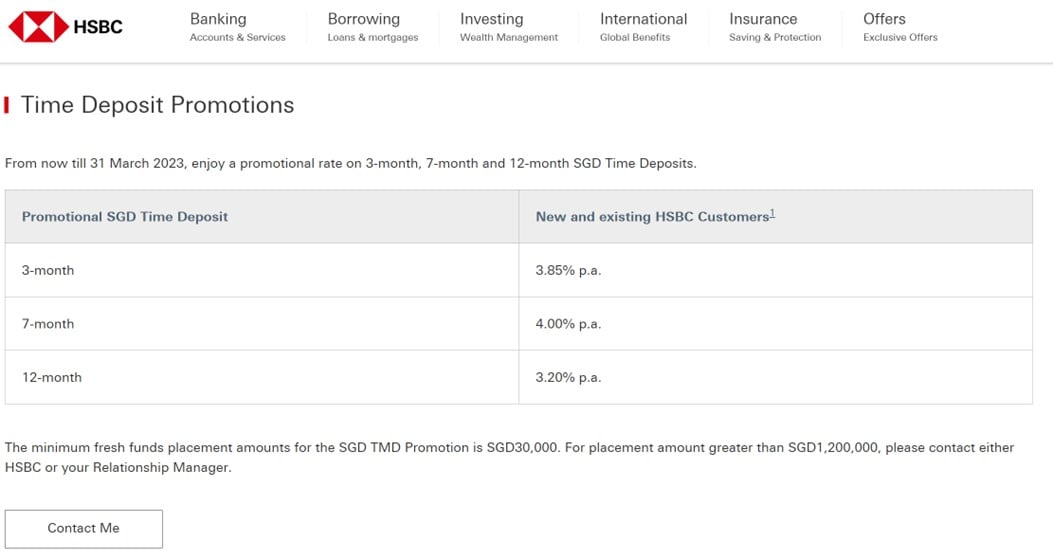Follow the footnote 1 superscript link
Image resolution: width=1053 pixels, height=559 pixels.
(772, 213)
